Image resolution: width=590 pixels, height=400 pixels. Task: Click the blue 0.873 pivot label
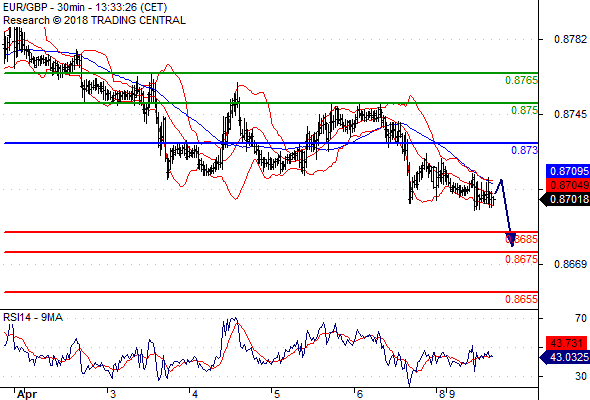[x=525, y=150]
